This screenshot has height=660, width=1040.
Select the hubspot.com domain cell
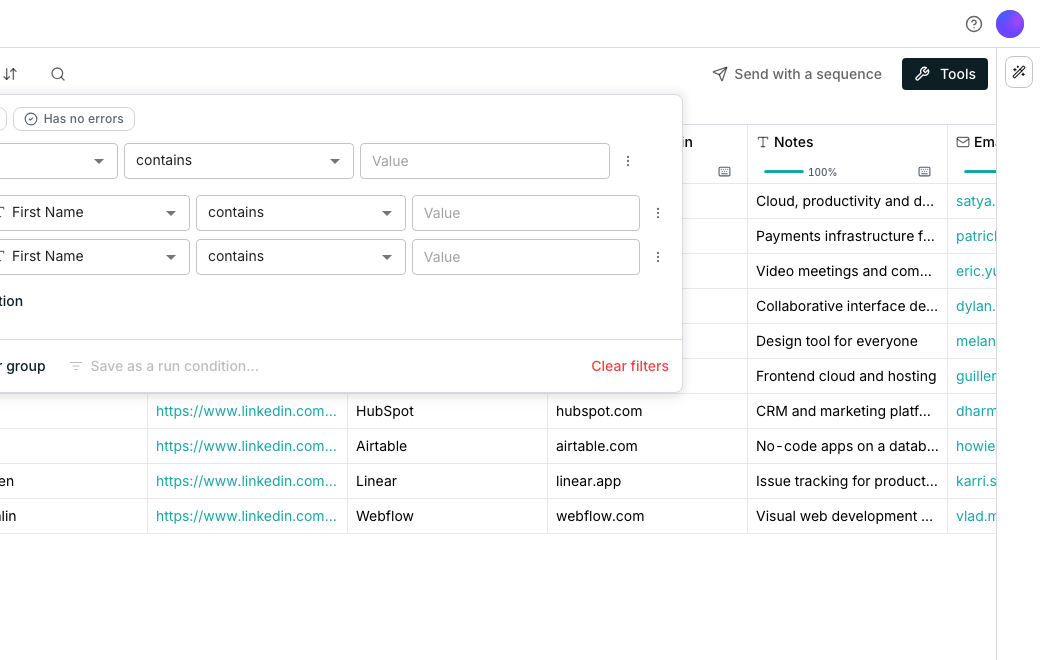(647, 411)
